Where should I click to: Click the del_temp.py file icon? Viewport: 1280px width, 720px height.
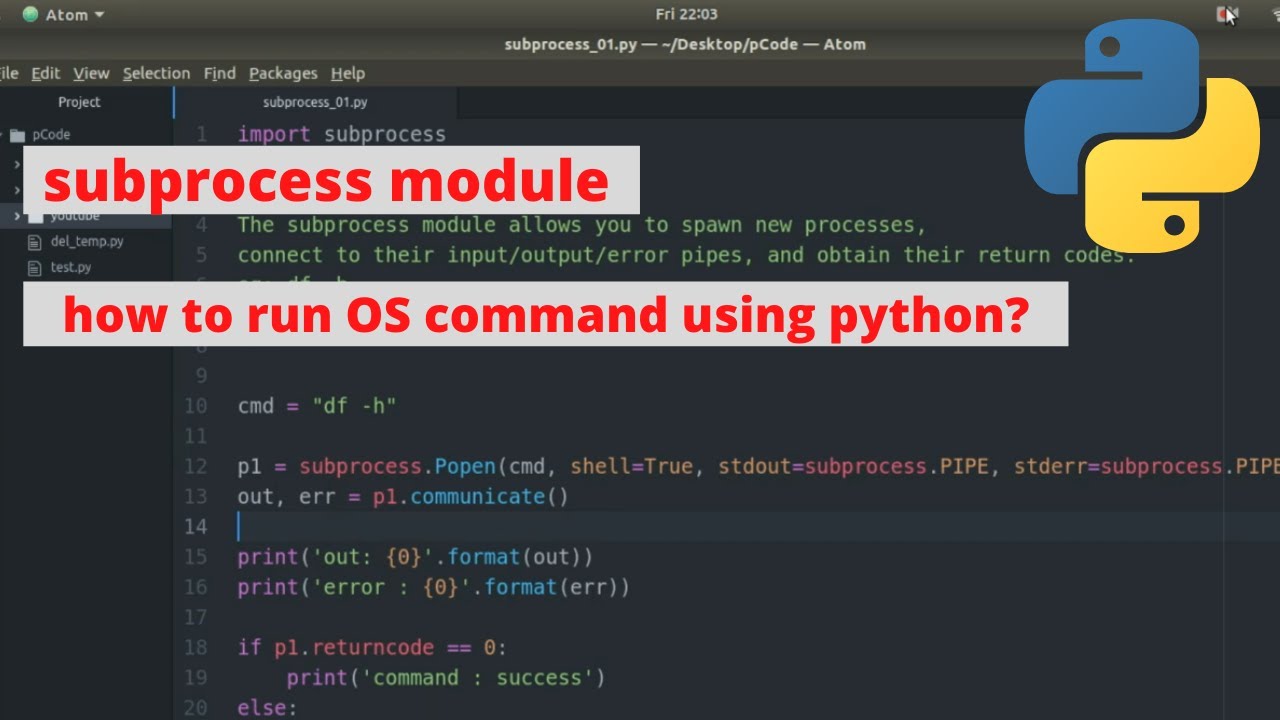click(x=36, y=241)
